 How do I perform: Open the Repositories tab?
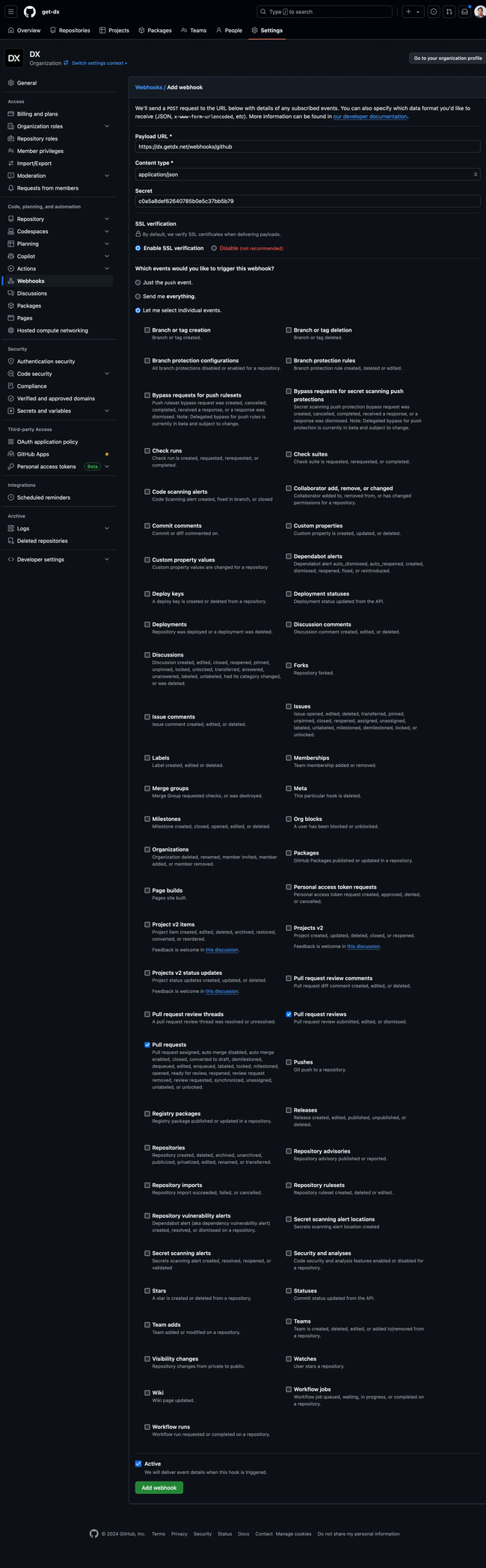tap(70, 31)
